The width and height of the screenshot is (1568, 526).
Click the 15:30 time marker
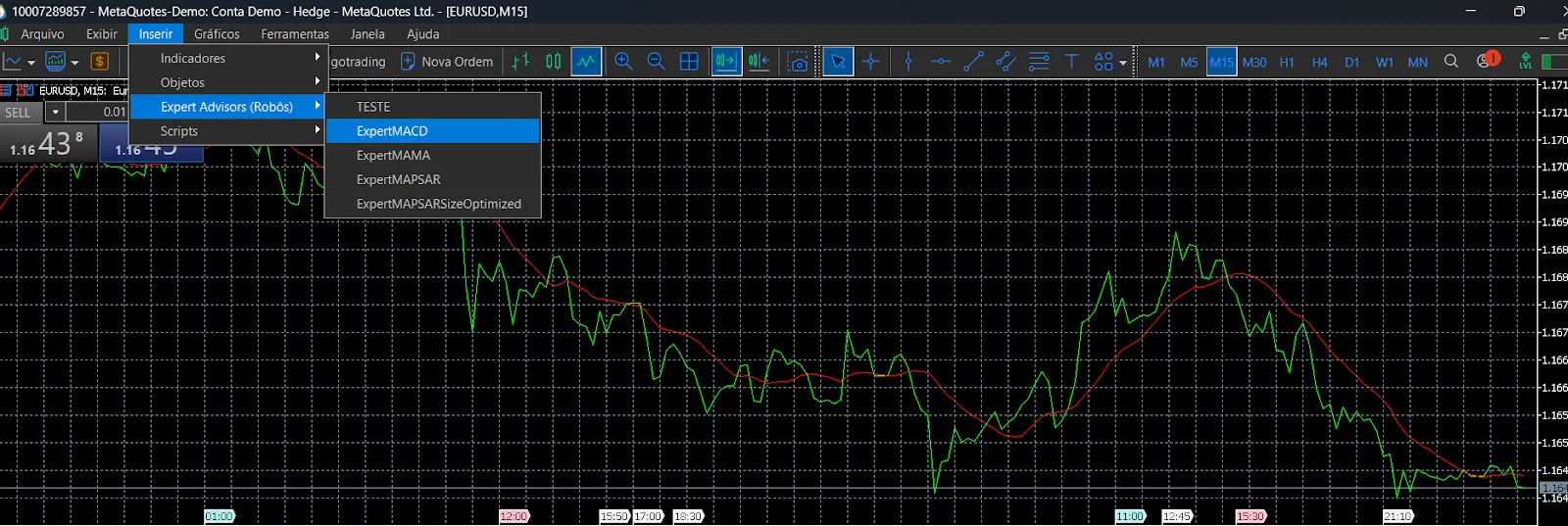pos(1250,516)
